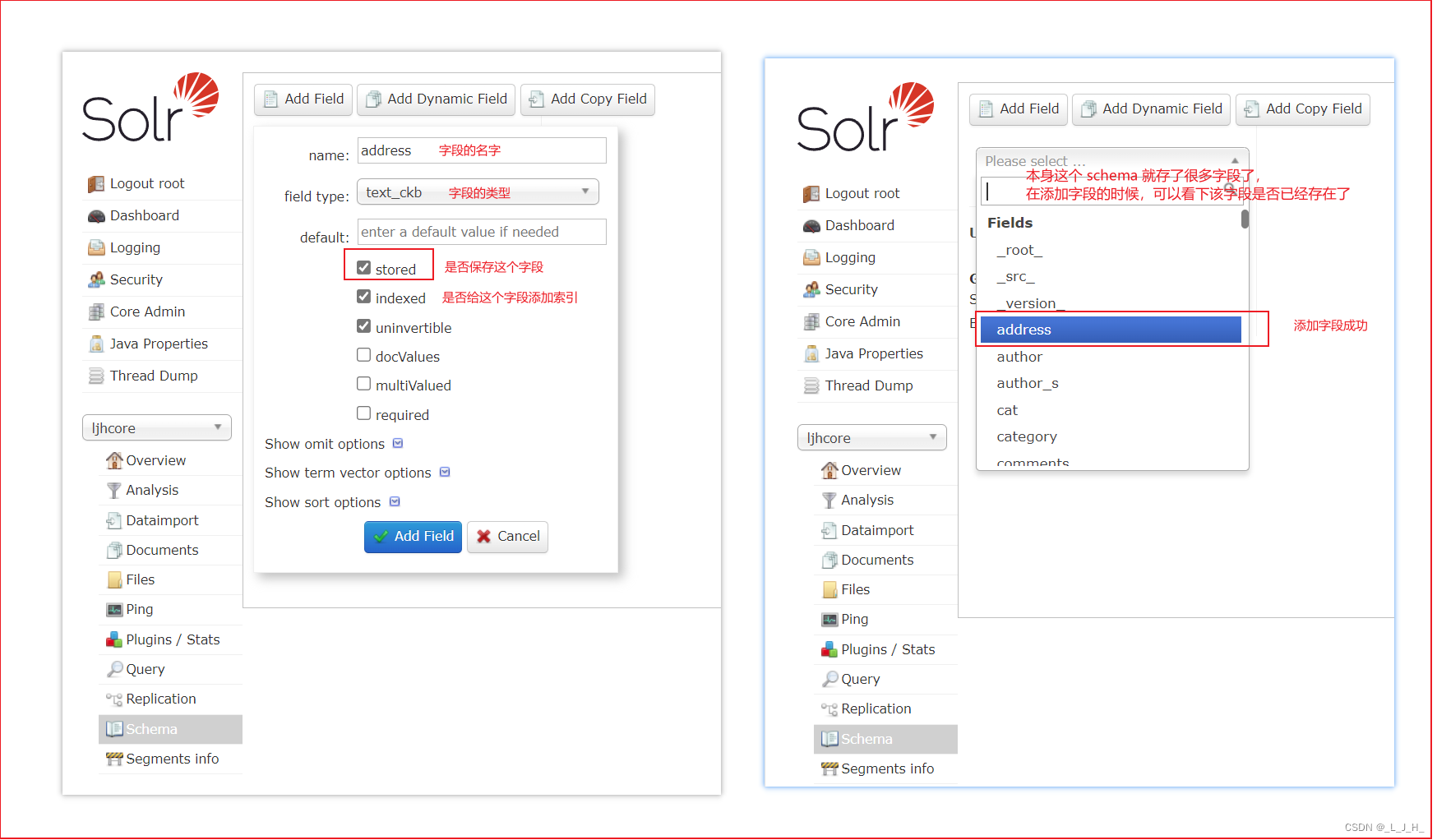Open Thread Dump menu in right window
The width and height of the screenshot is (1437, 840).
(869, 386)
